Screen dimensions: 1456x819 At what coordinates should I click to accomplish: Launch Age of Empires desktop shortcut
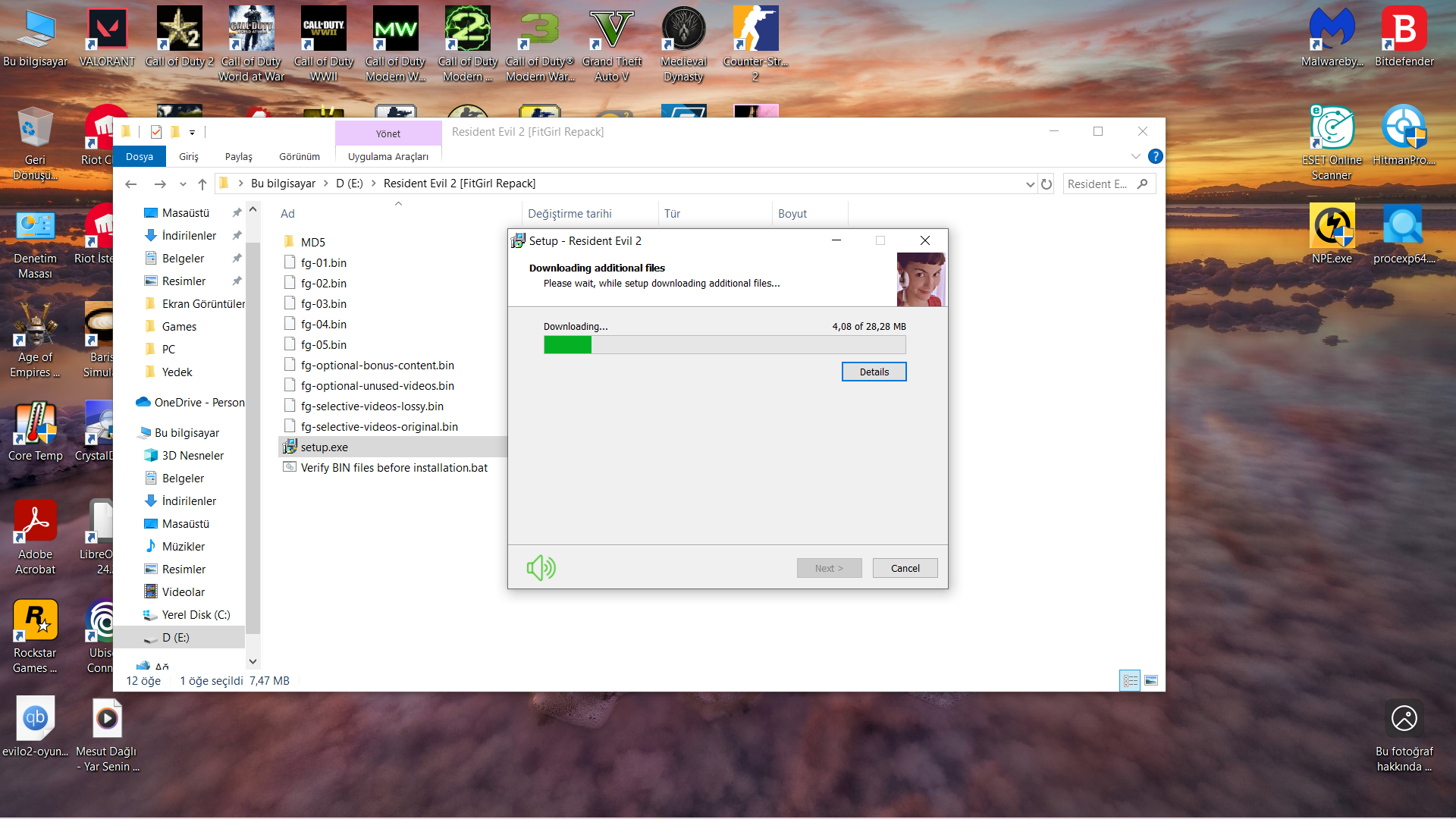pos(35,340)
